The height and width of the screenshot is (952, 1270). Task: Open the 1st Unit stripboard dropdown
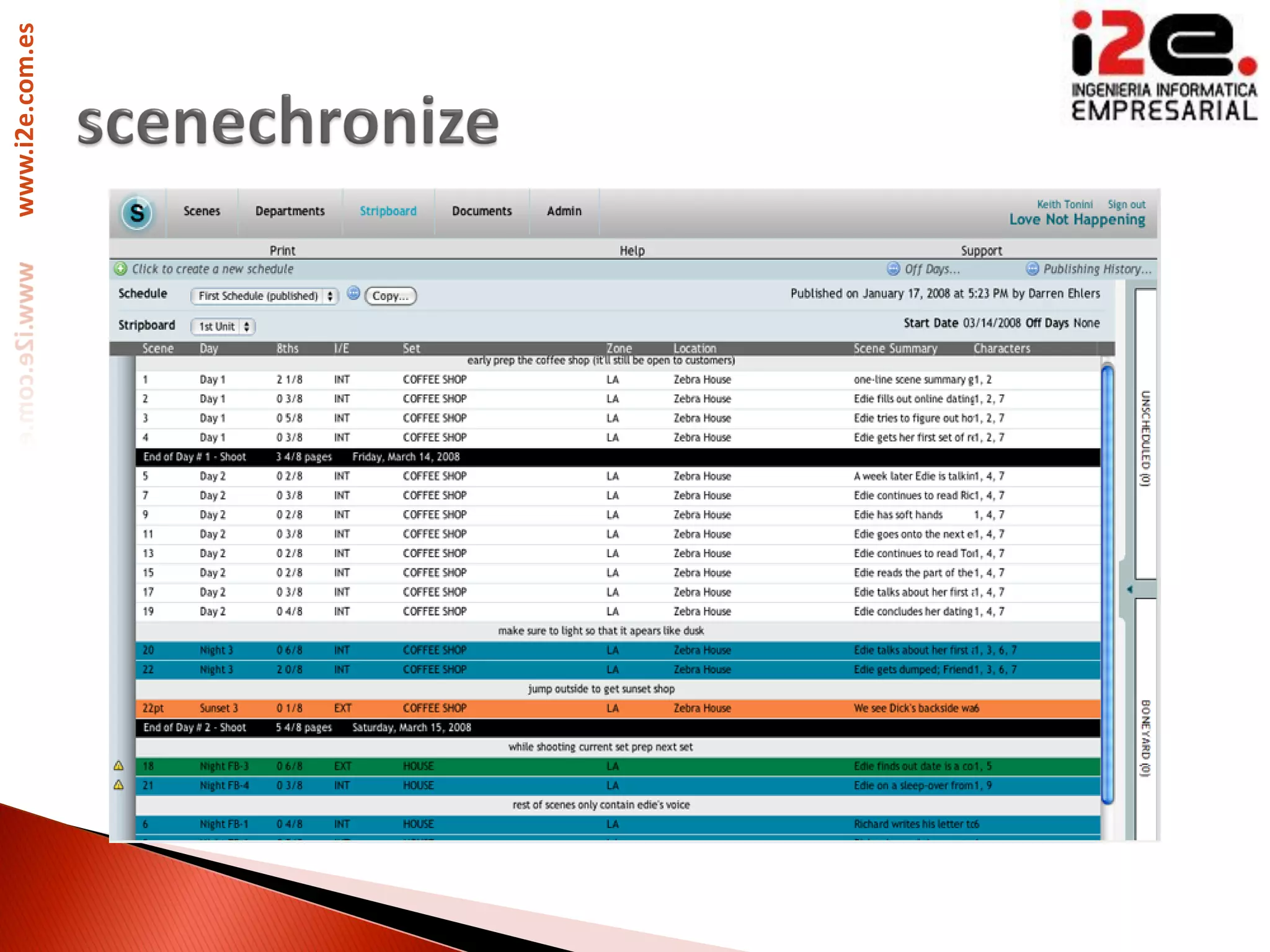click(223, 327)
